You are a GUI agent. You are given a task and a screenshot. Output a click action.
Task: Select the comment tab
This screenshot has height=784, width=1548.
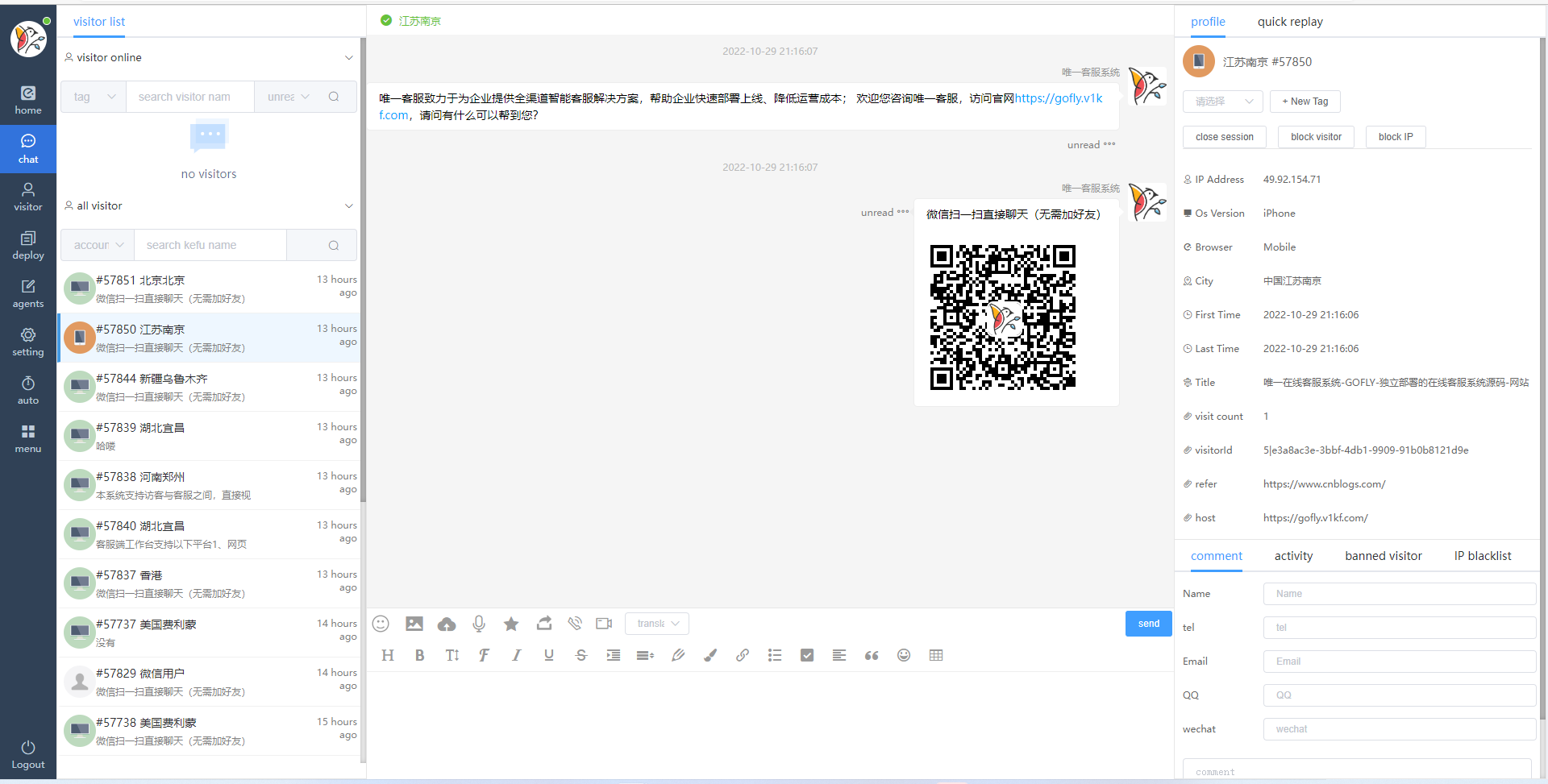click(1217, 556)
